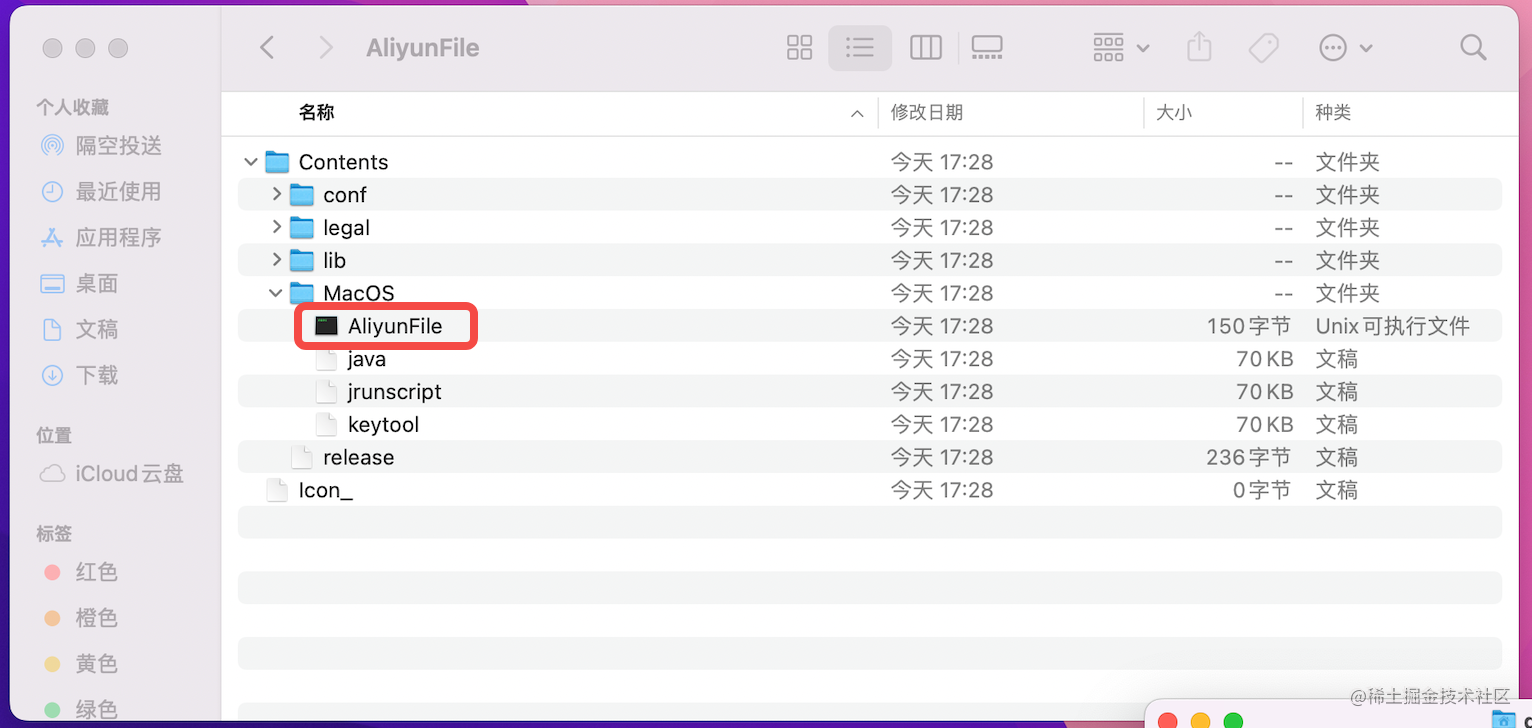
Task: Sort by the 修改日期 column header
Action: [927, 113]
